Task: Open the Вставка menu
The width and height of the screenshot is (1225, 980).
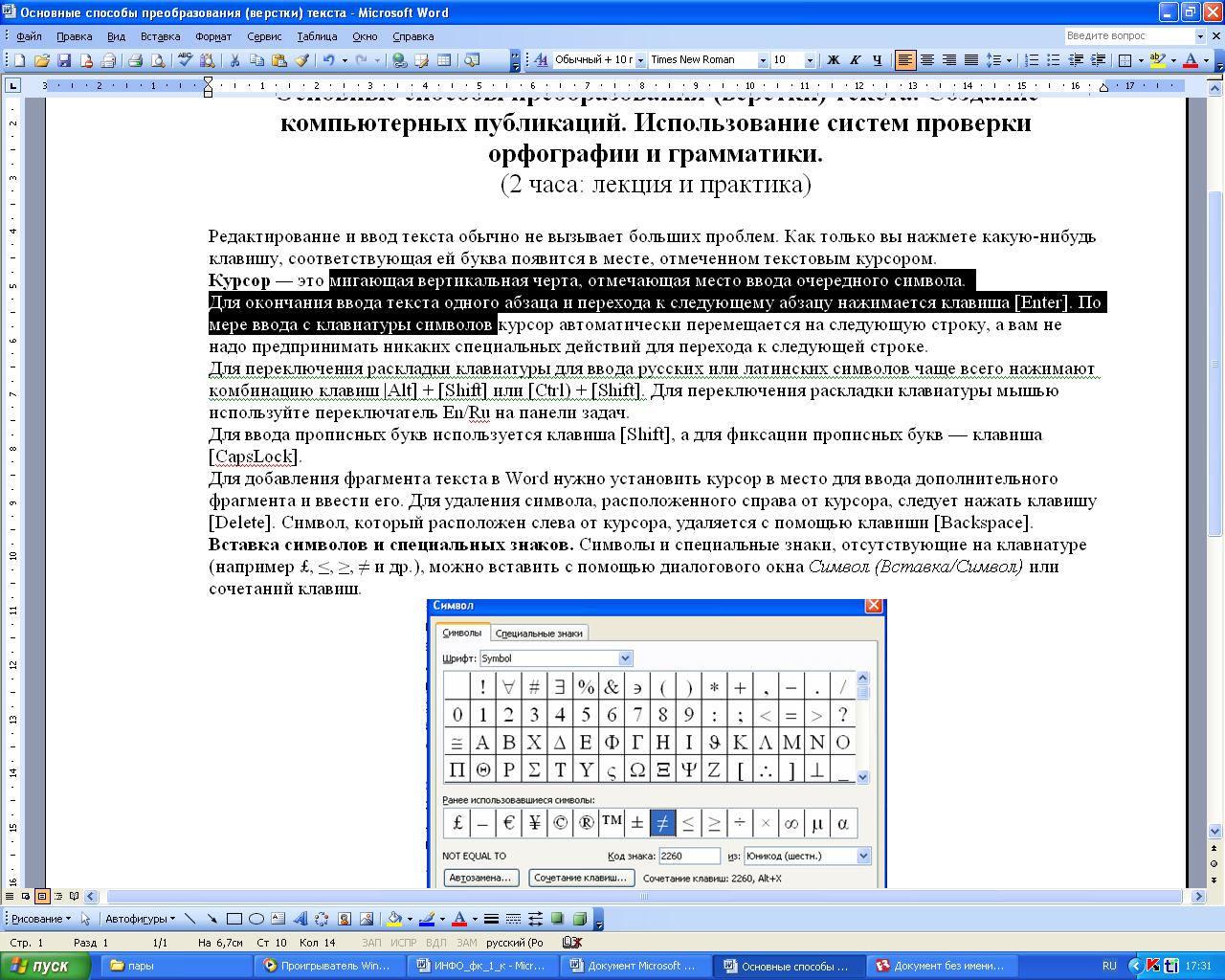Action: pyautogui.click(x=160, y=36)
